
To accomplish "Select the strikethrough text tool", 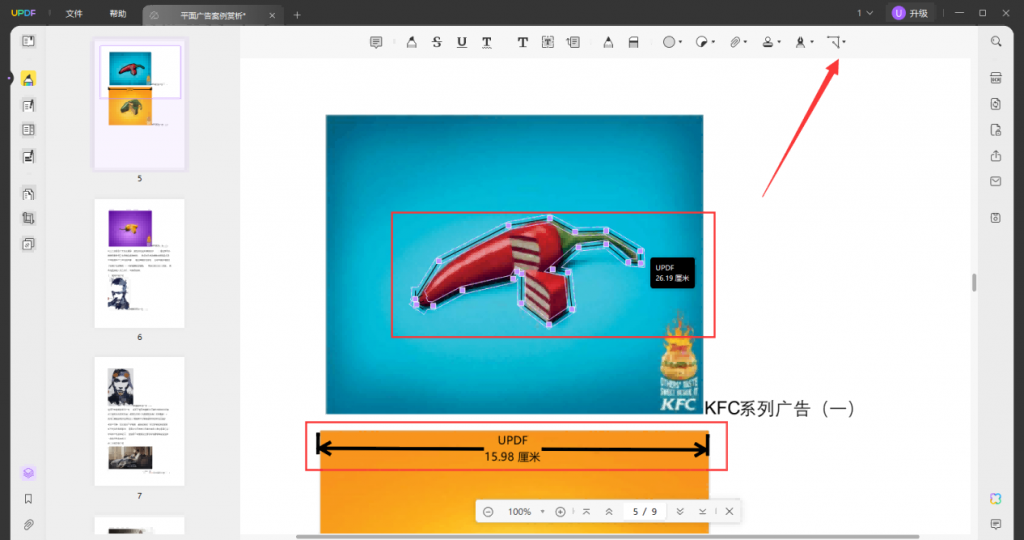I will coord(436,42).
